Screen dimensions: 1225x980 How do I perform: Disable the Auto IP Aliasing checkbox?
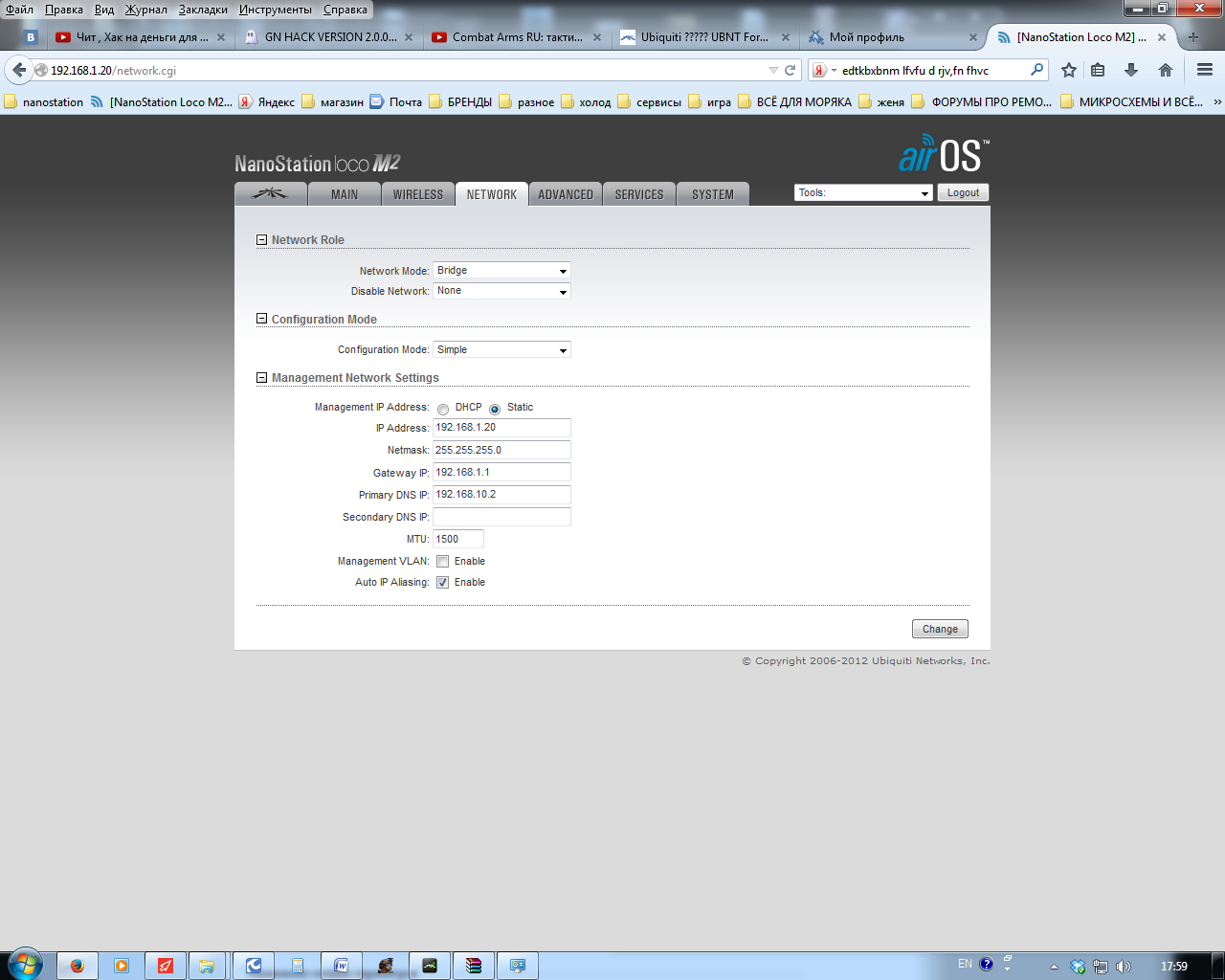tap(443, 583)
